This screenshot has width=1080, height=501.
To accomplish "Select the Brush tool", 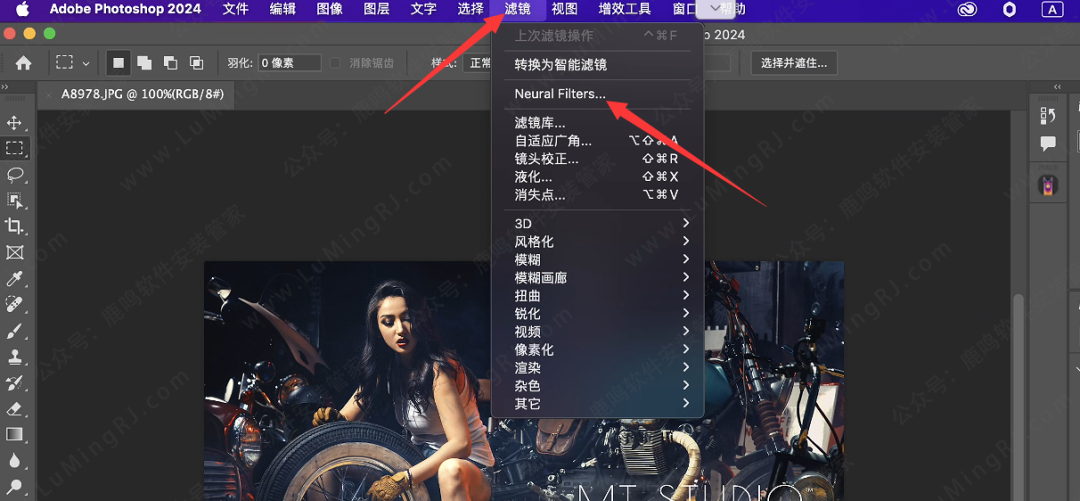I will 14,330.
